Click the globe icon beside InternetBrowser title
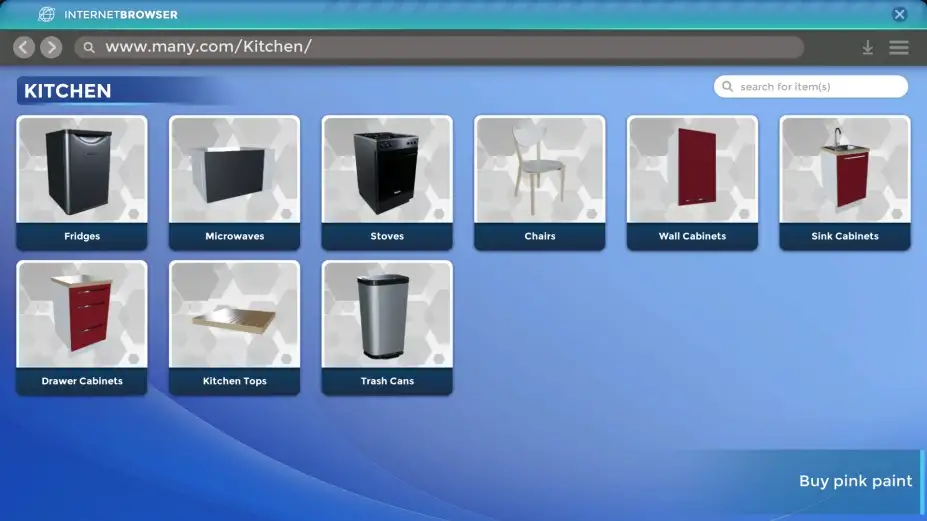The image size is (927, 521). pos(47,14)
